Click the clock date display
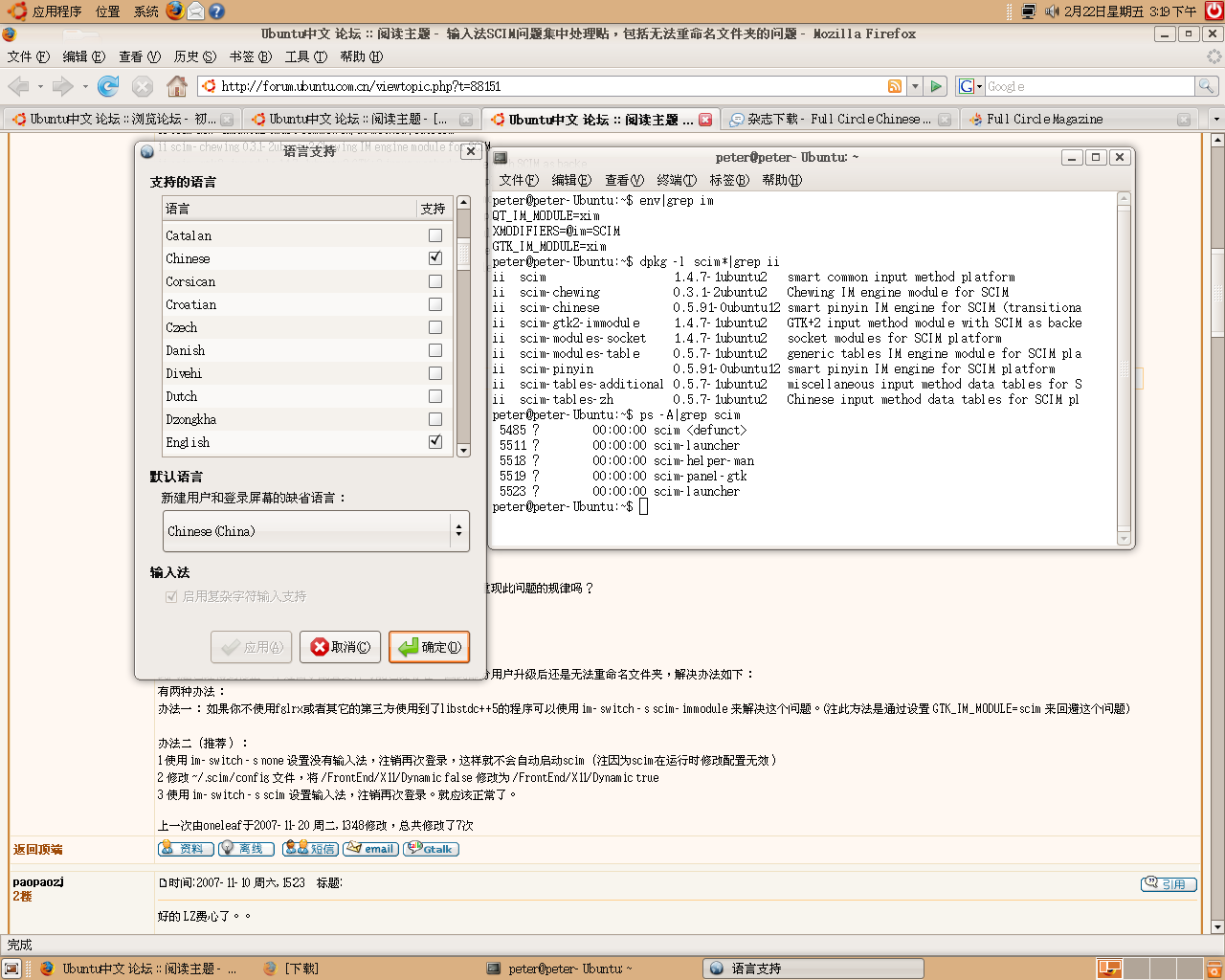 click(x=1129, y=11)
